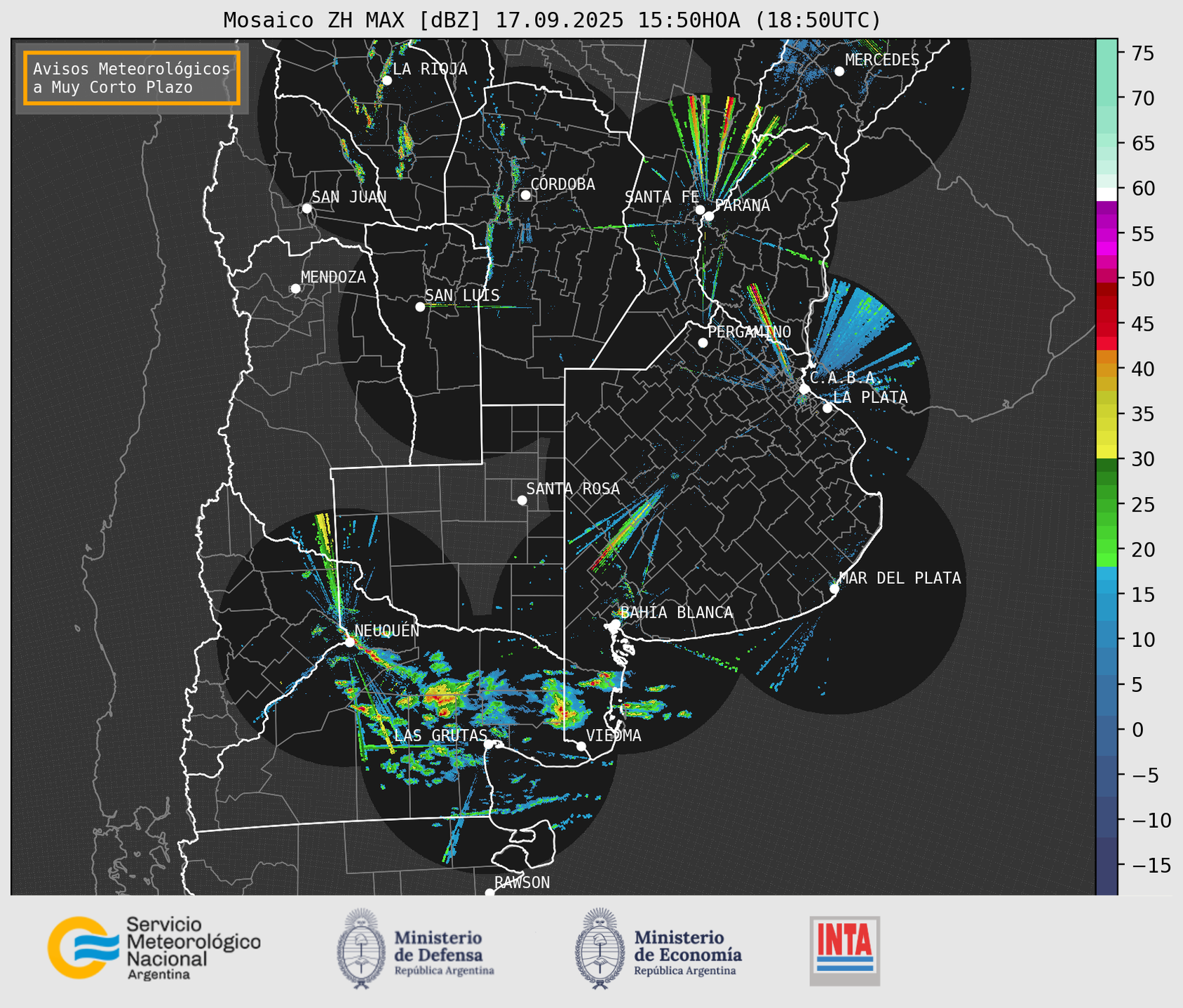Click the 10 dBZ blue color band
Screen dimensions: 1183x1008
point(1107,639)
